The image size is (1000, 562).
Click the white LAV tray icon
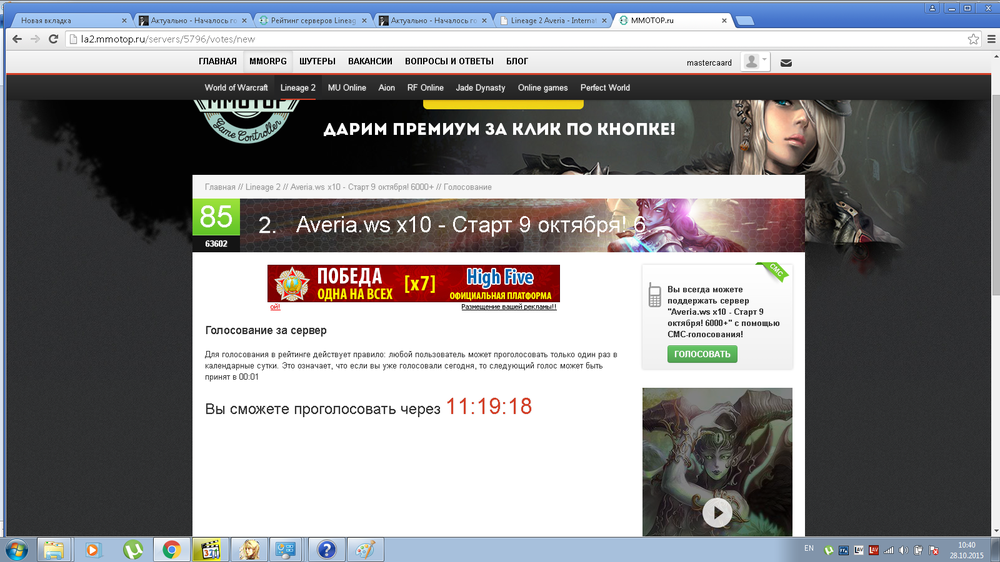(859, 550)
